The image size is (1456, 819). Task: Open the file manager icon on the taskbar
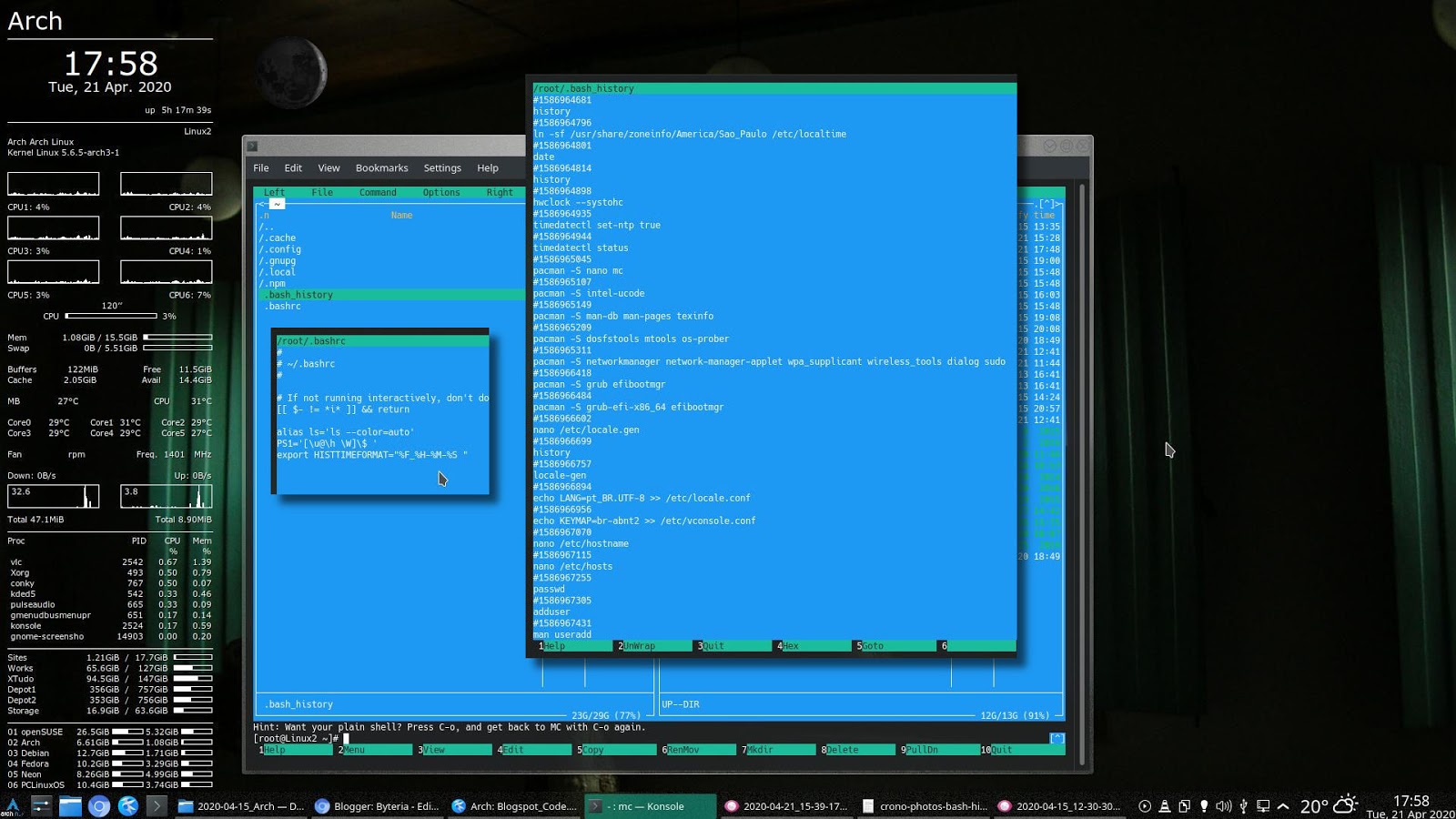pos(70,806)
